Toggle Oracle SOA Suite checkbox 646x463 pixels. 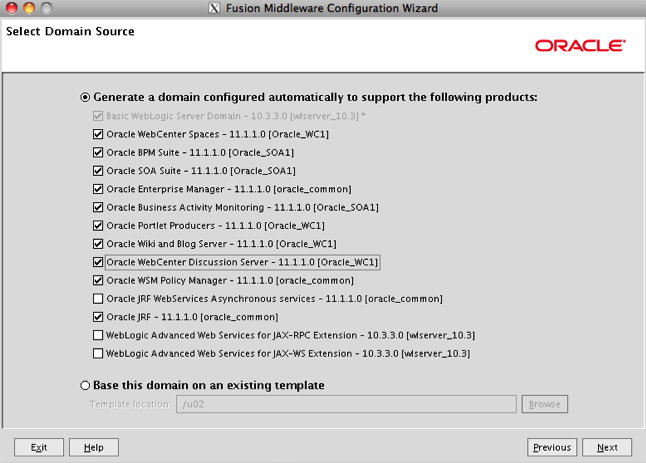pyautogui.click(x=98, y=171)
